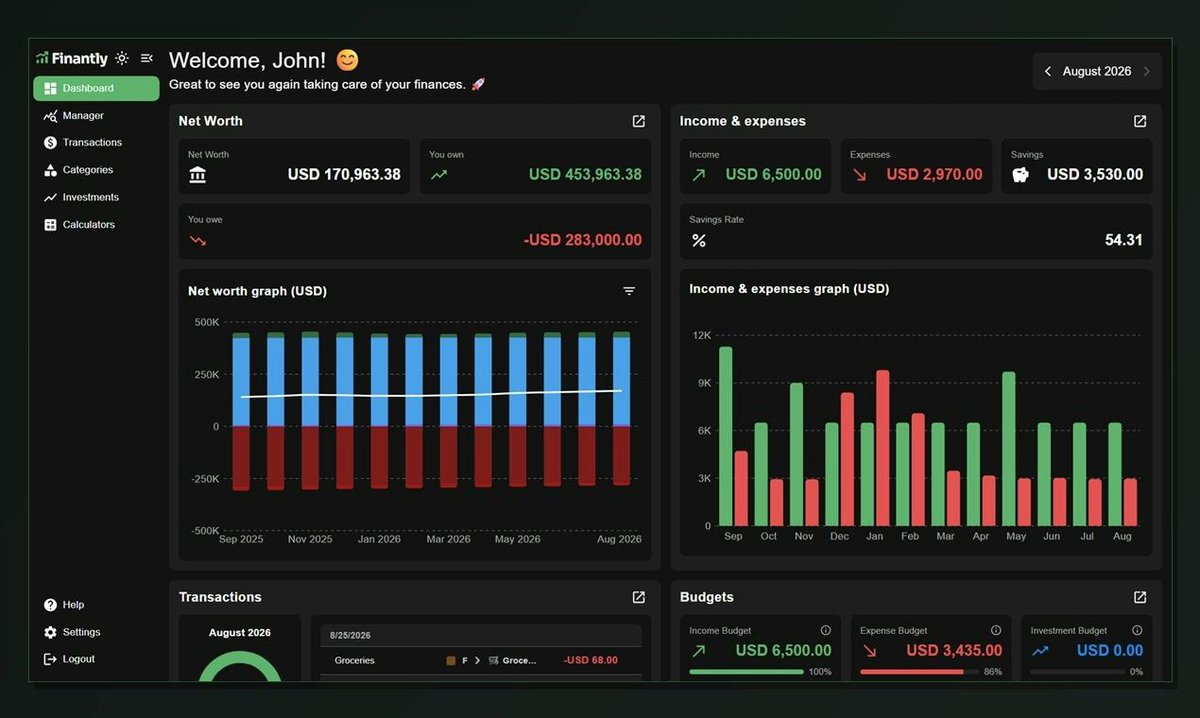Screen dimensions: 1200x718
Task: Go to previous month arrow
Action: tap(1048, 72)
